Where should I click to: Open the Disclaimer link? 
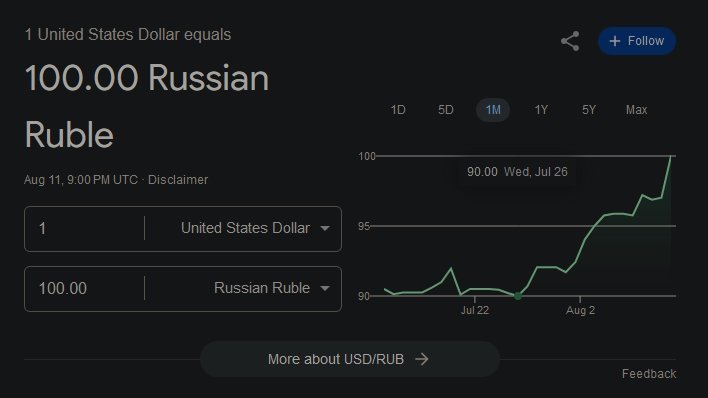tap(178, 180)
